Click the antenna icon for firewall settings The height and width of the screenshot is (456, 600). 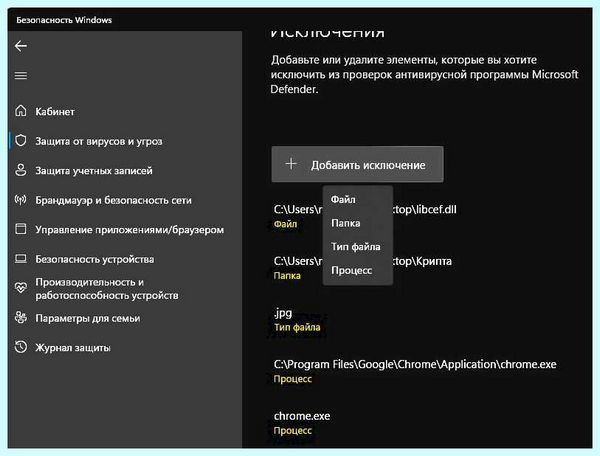pyautogui.click(x=21, y=200)
